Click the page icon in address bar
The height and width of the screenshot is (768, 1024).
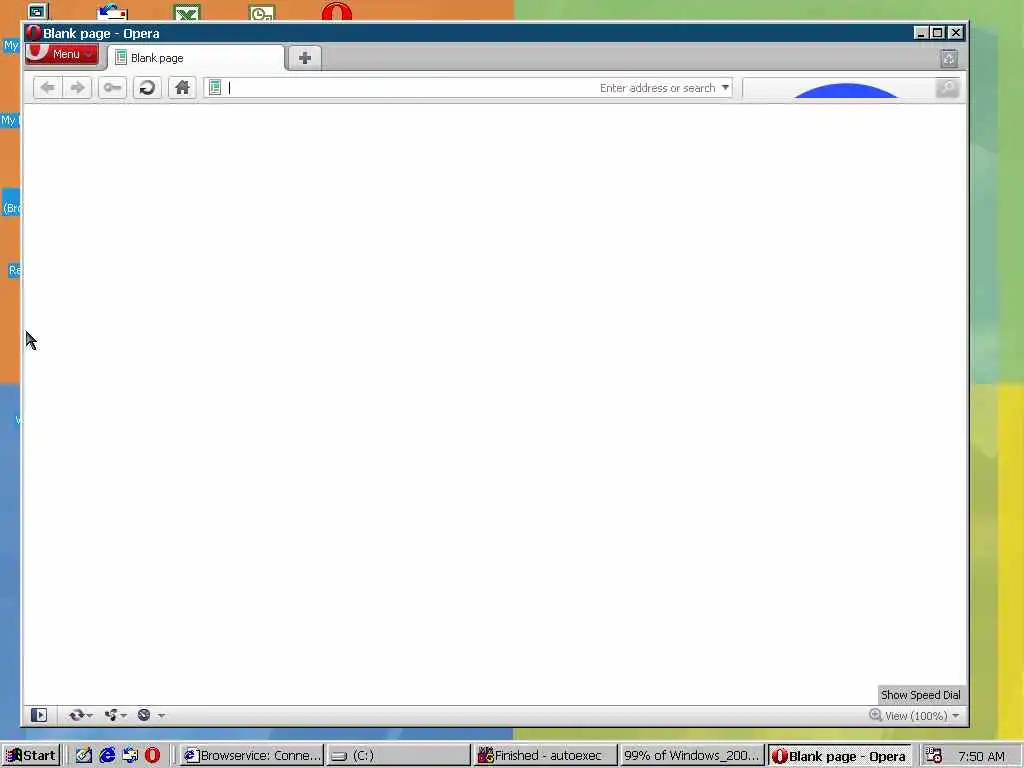coord(215,88)
